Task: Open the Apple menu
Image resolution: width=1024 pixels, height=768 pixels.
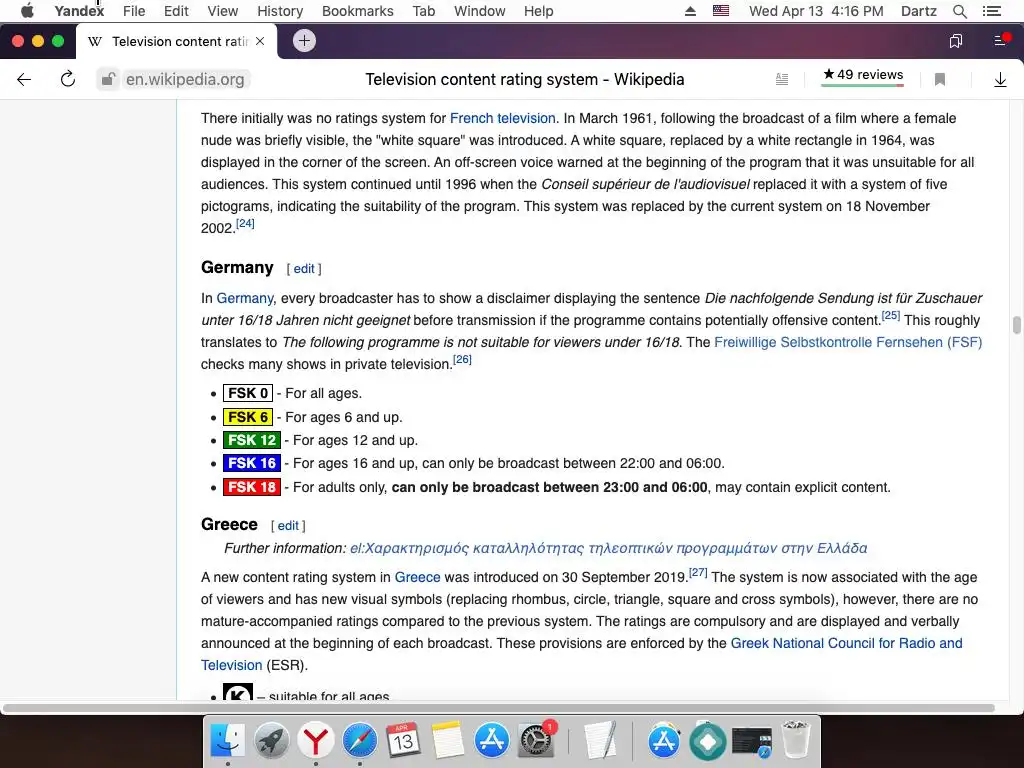Action: 27,11
